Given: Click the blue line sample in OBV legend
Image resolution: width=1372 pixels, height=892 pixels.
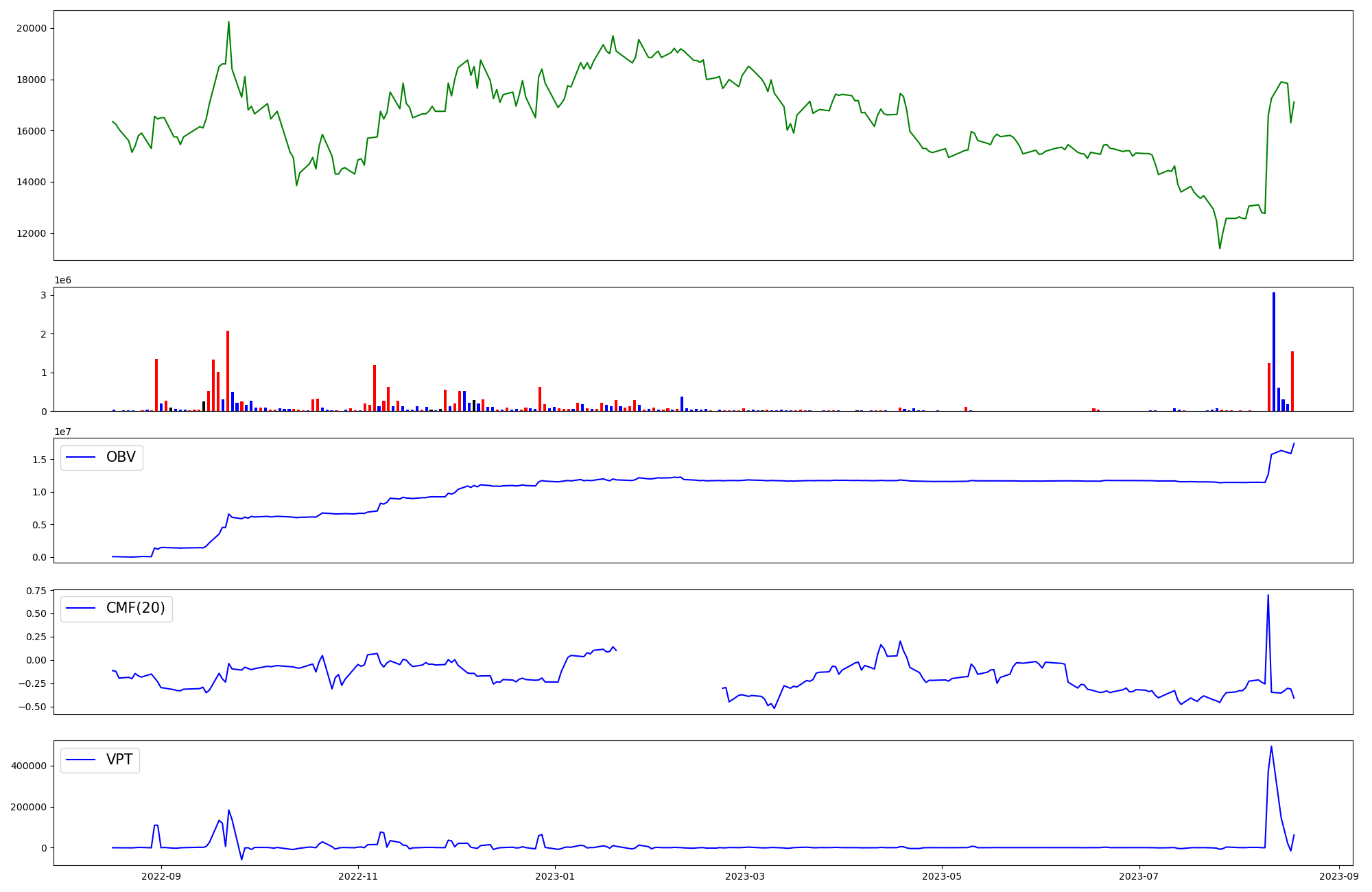Looking at the screenshot, I should [81, 458].
